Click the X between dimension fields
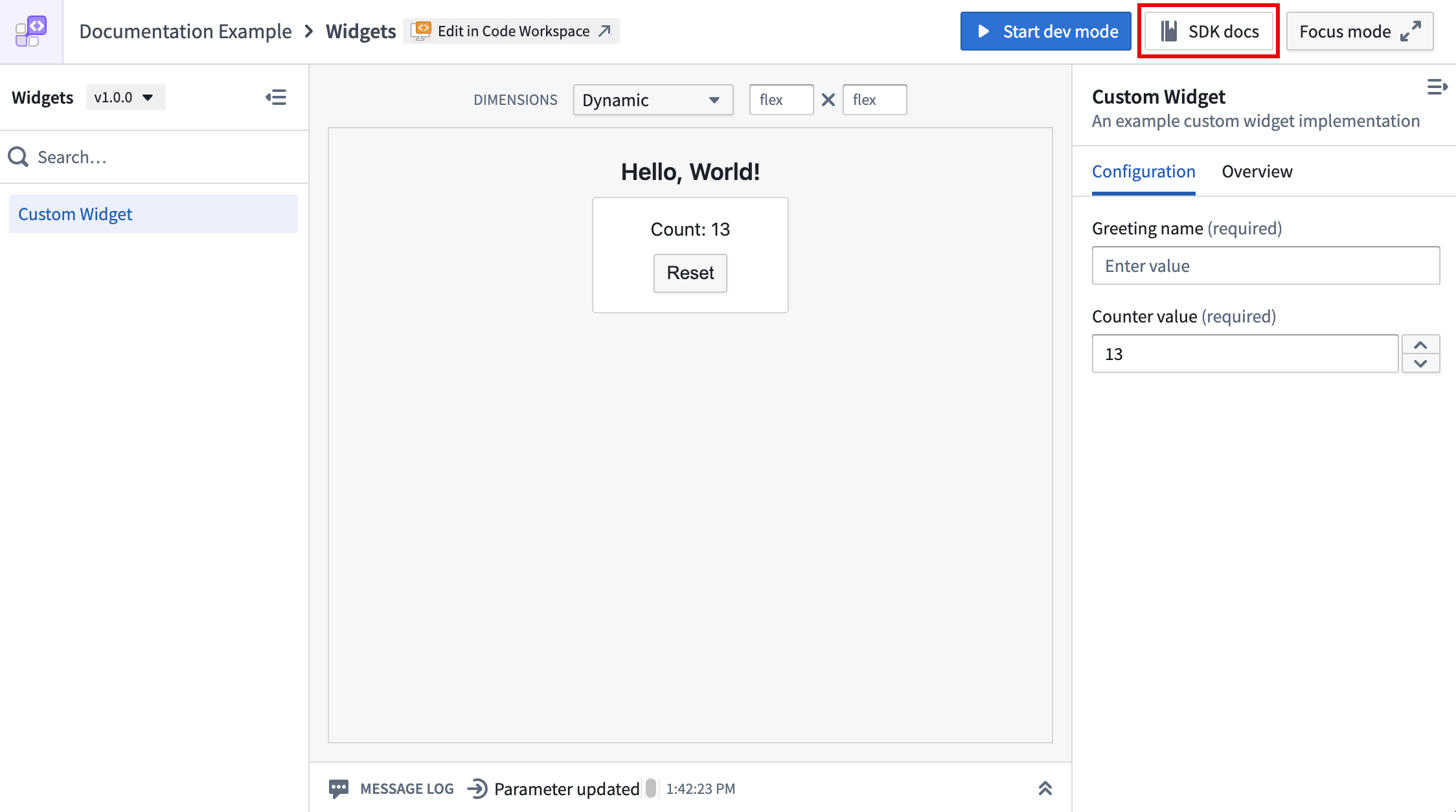This screenshot has width=1456, height=812. [828, 100]
